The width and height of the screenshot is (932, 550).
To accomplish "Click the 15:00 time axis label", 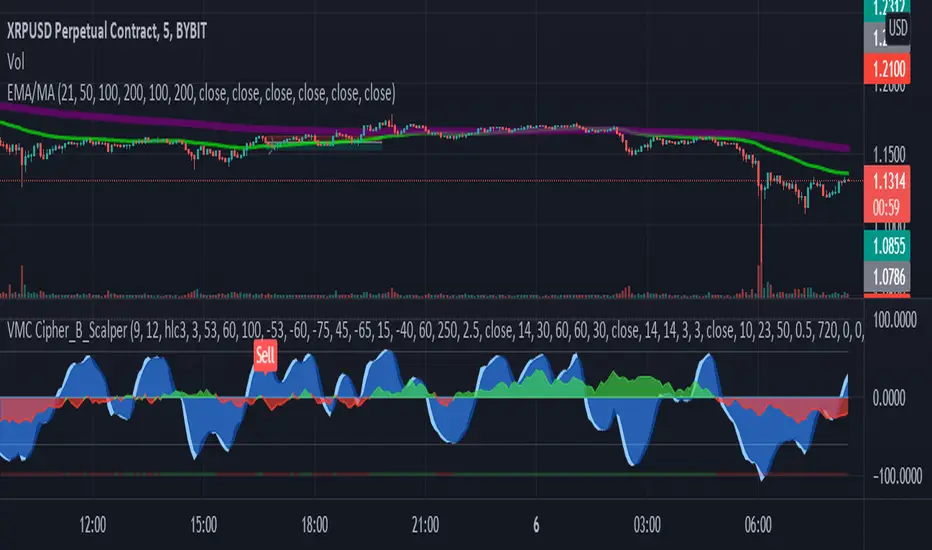I will pos(203,525).
